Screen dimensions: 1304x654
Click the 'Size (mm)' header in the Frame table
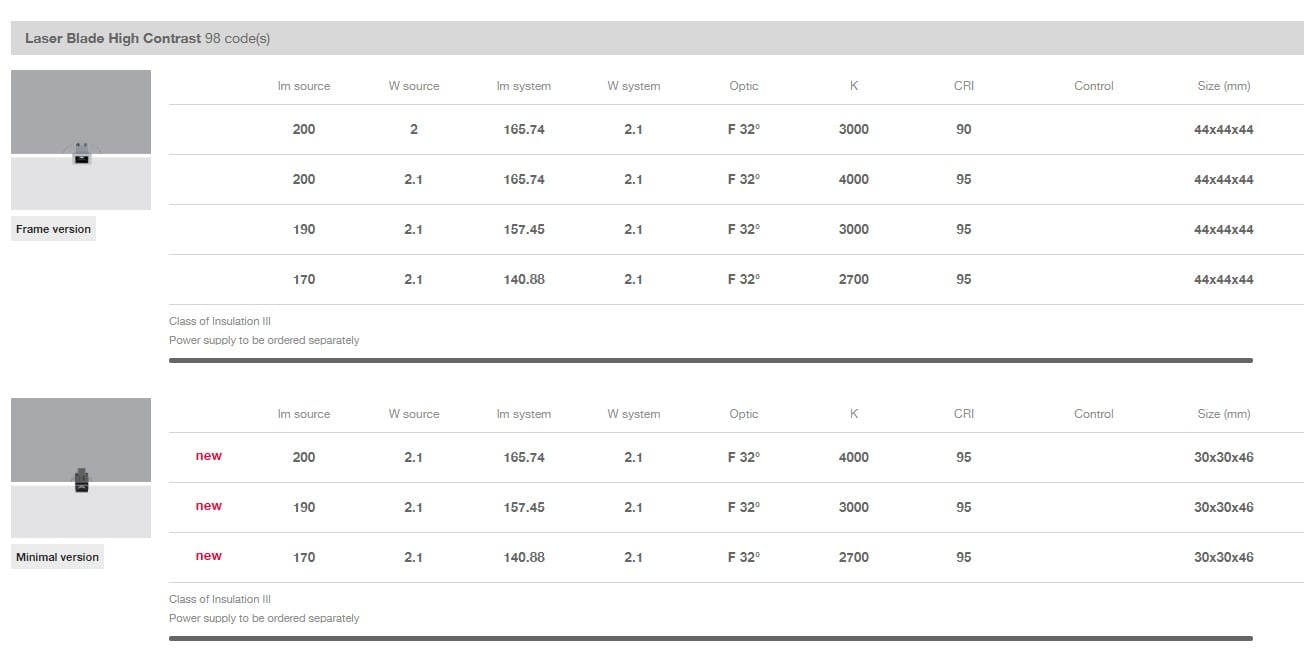1223,86
